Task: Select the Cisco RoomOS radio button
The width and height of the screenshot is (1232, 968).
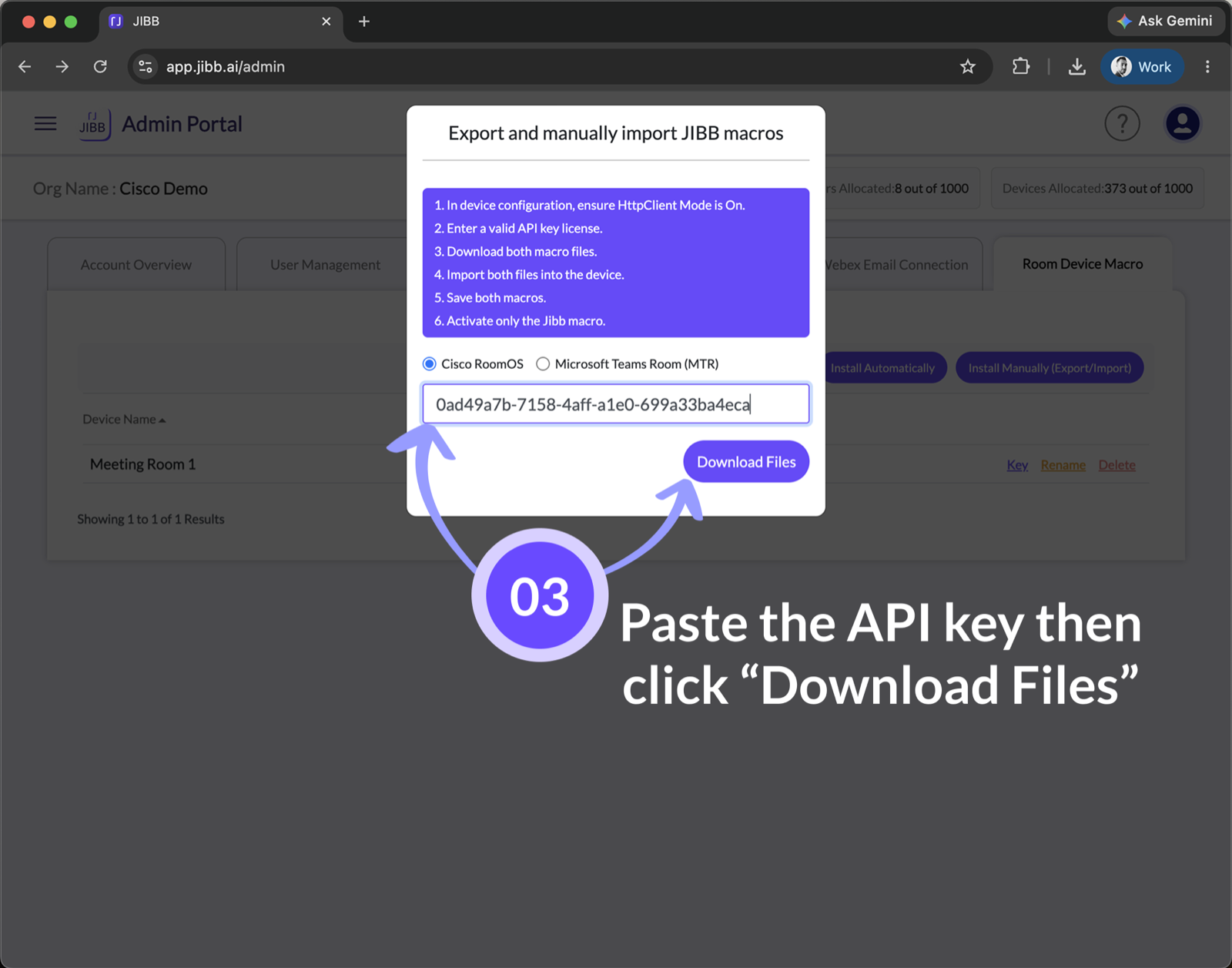Action: point(430,363)
